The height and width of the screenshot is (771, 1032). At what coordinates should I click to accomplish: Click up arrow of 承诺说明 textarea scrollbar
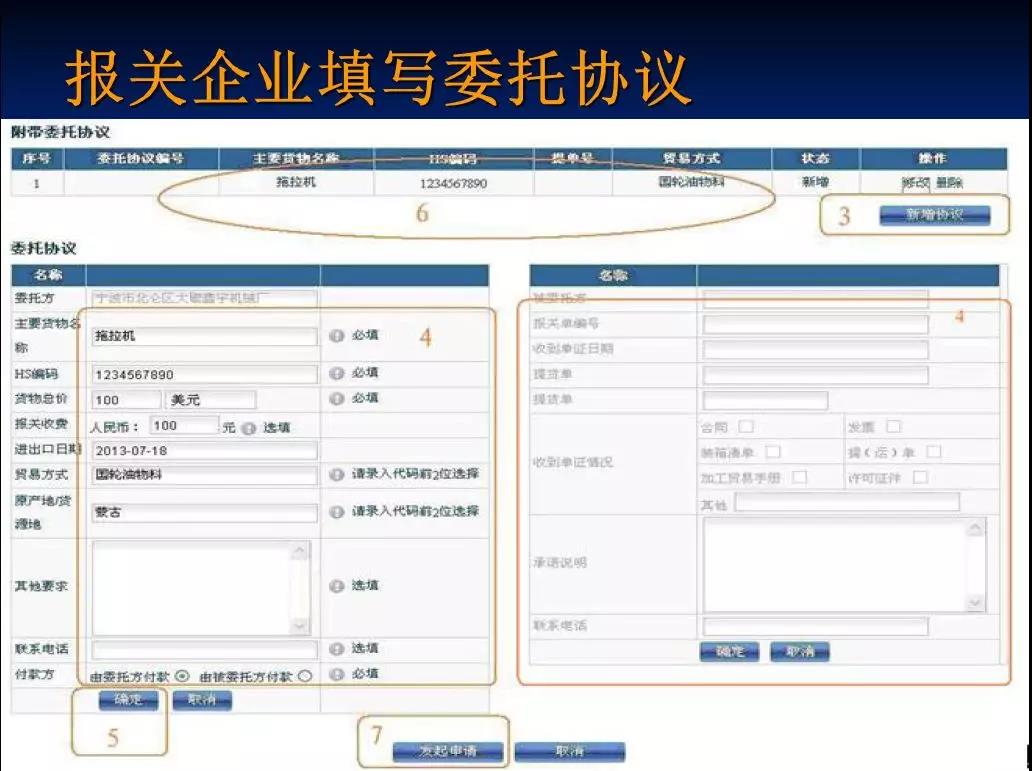pyautogui.click(x=975, y=528)
